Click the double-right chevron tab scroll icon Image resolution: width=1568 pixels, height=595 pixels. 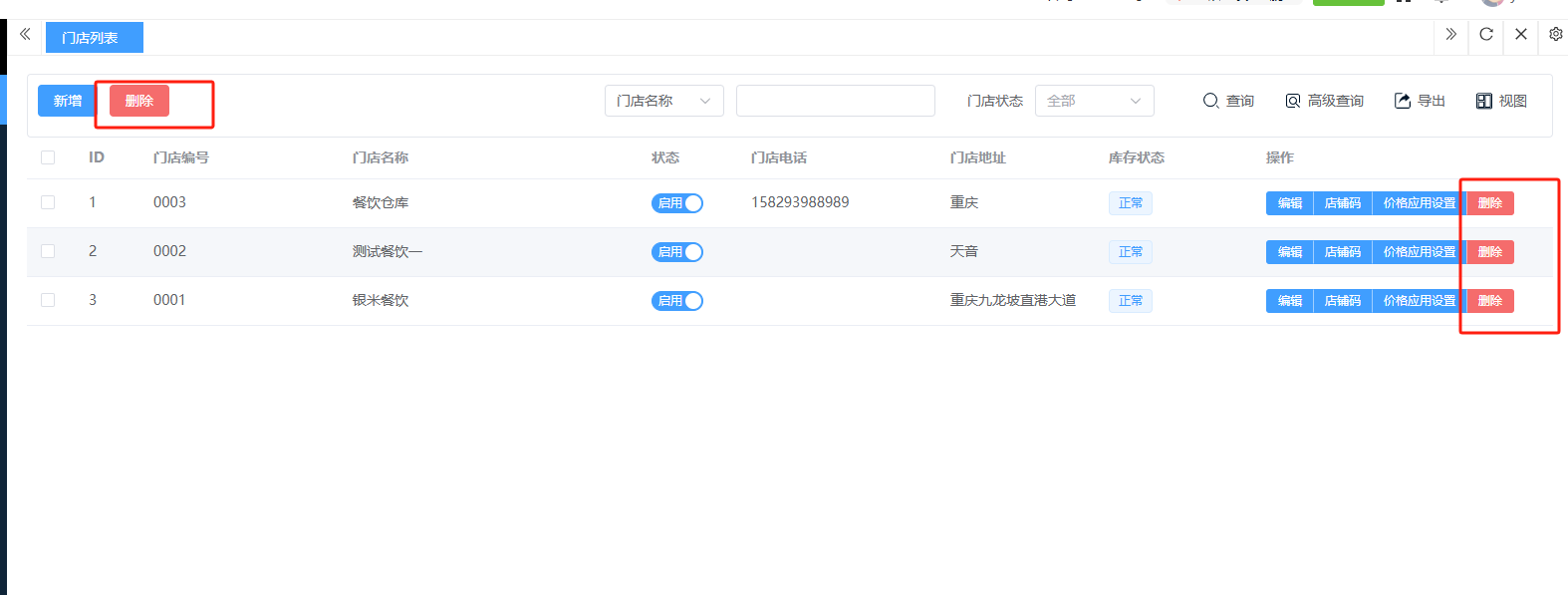1450,35
